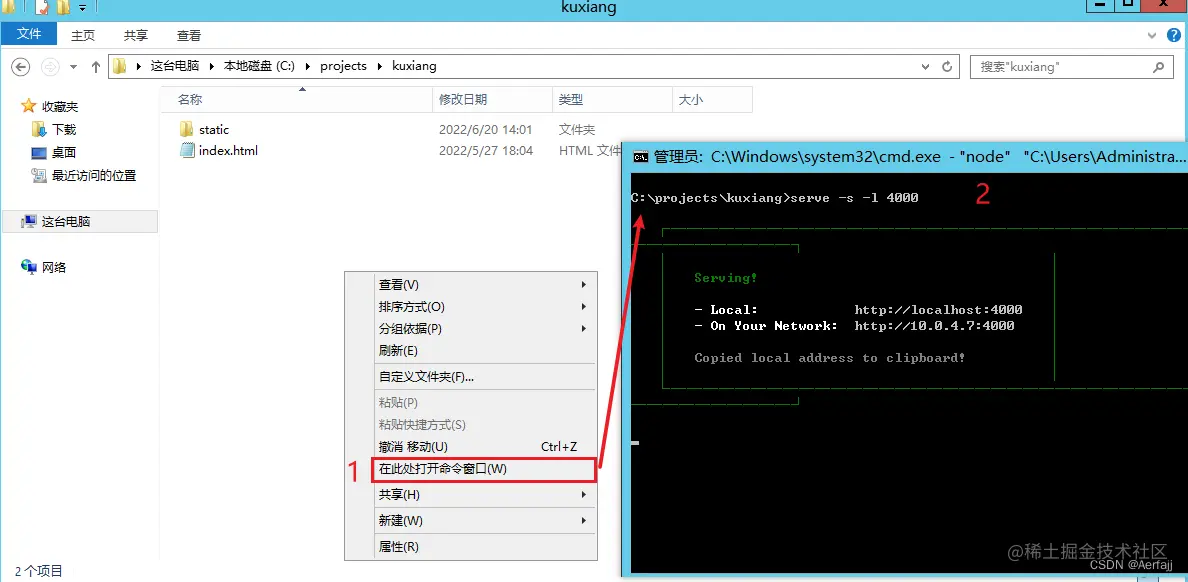Expand the arrow after 这台电脑 in the path
Image resolution: width=1188 pixels, height=582 pixels.
click(x=211, y=67)
